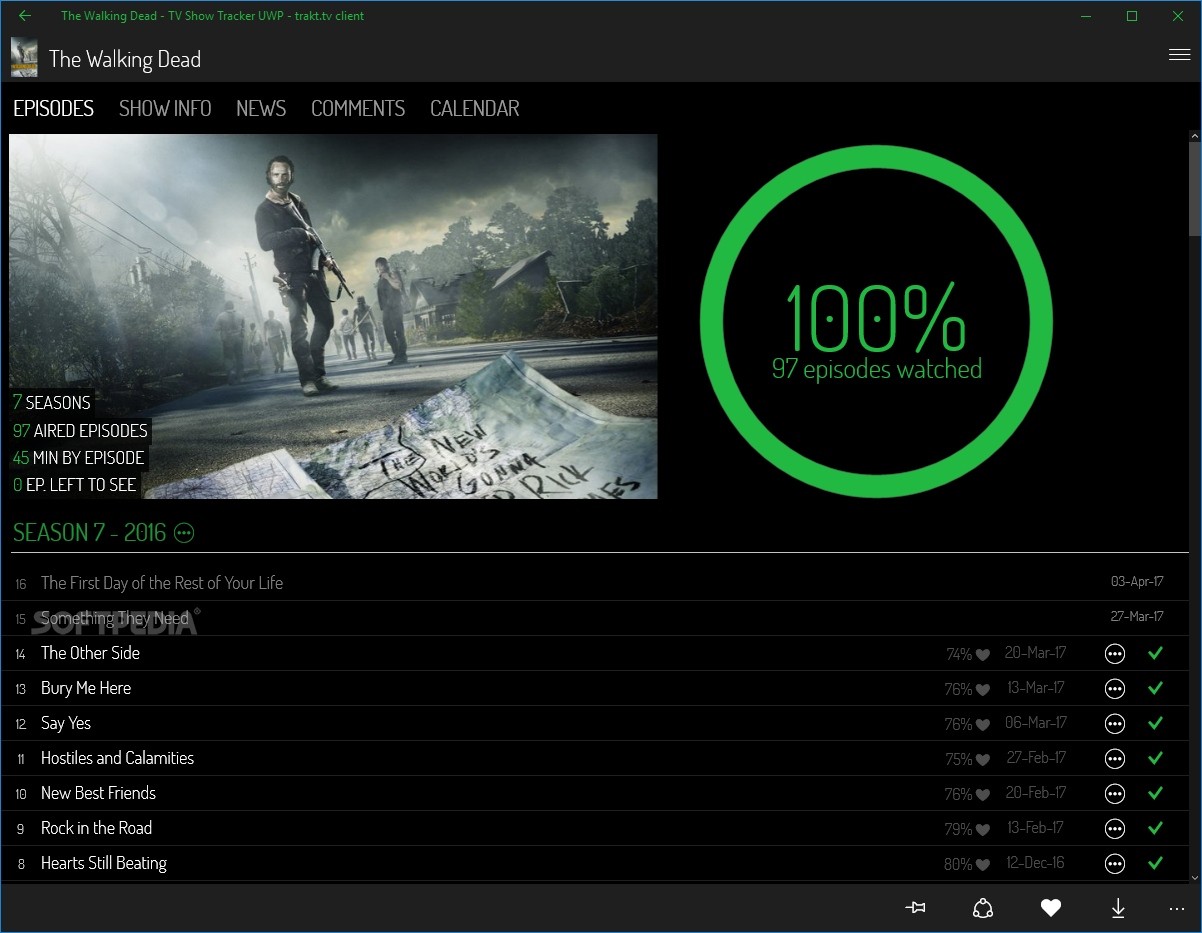The image size is (1202, 933).
Task: Toggle watched checkmark for New Best Friends
Action: [x=1155, y=793]
